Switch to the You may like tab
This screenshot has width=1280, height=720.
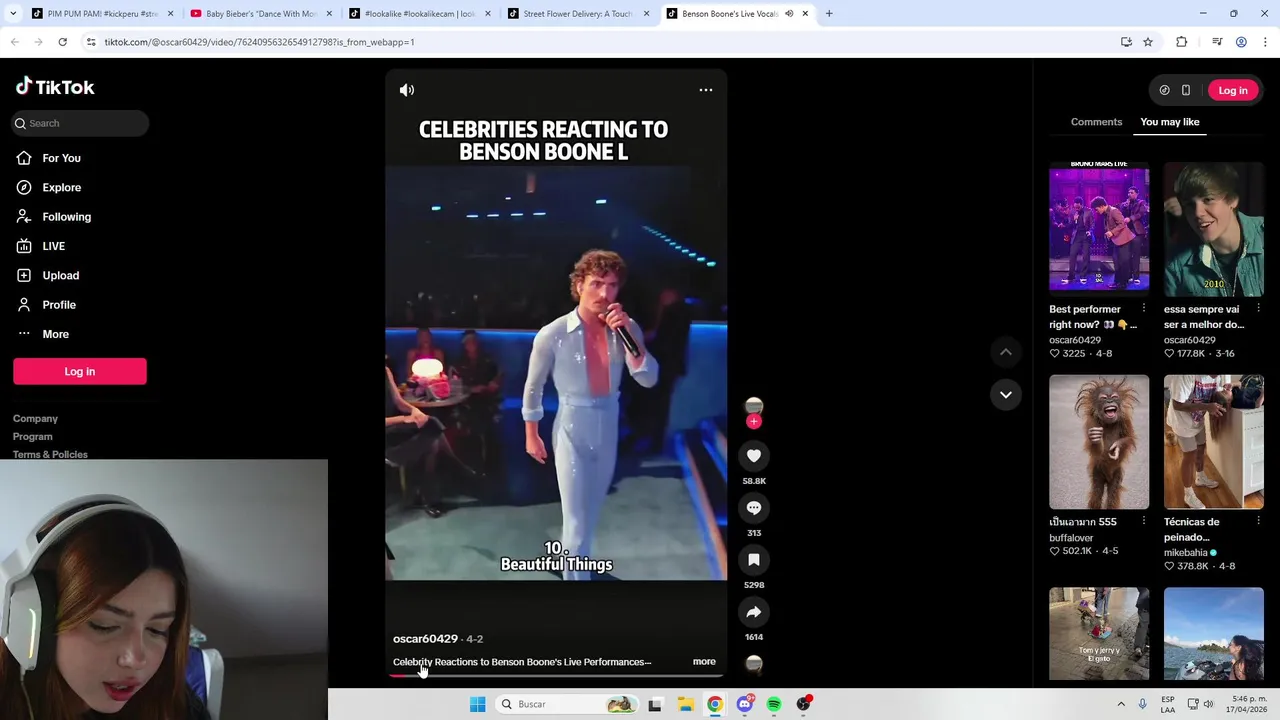point(1170,122)
